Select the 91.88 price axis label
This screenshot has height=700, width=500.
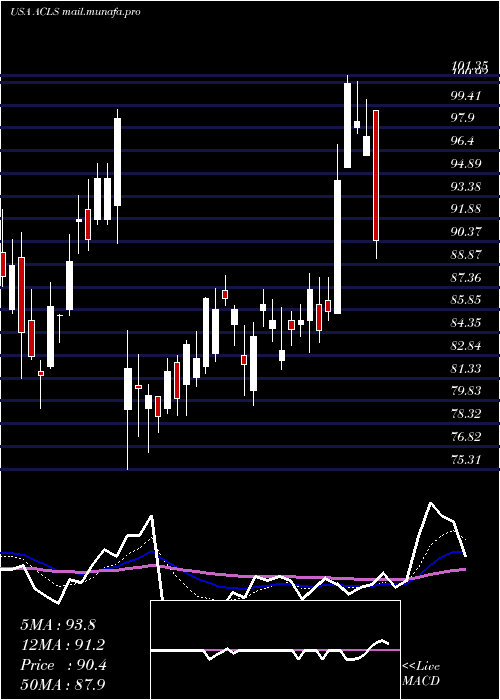[x=466, y=209]
